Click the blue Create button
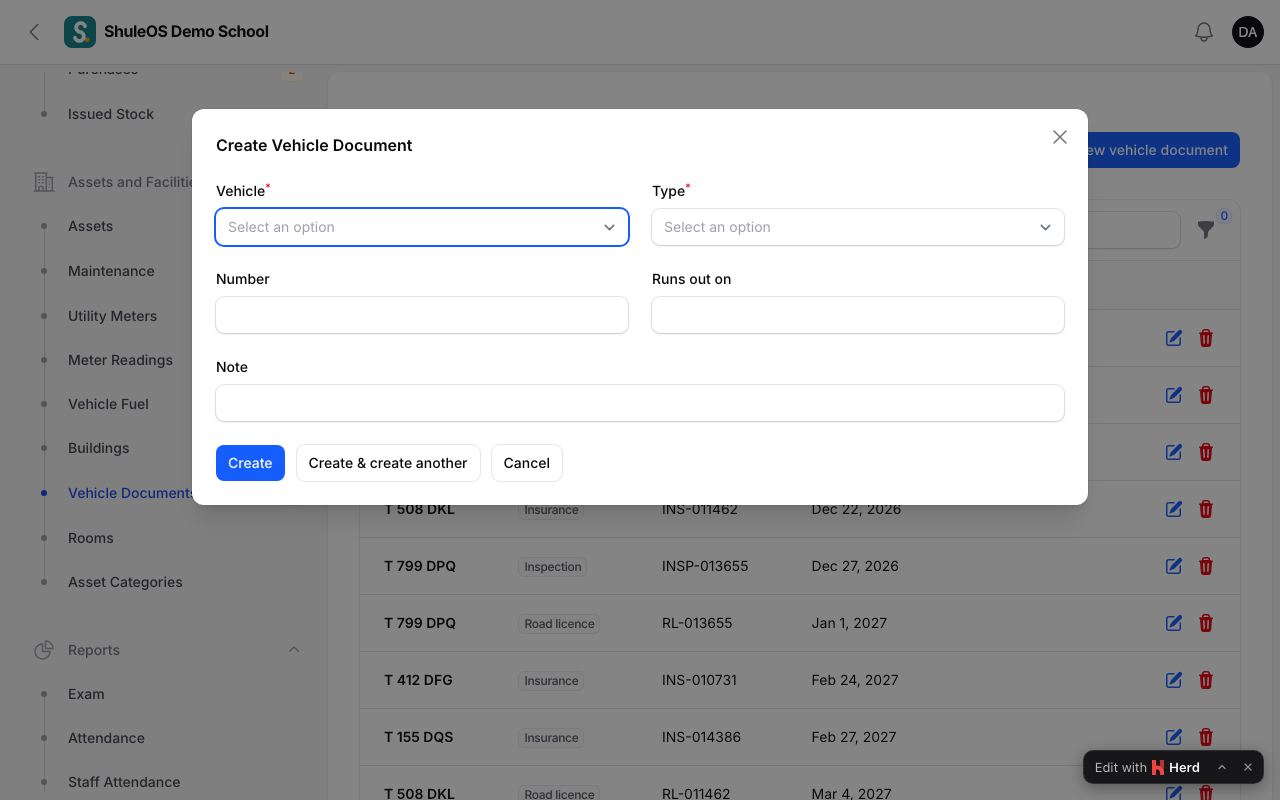 click(250, 463)
